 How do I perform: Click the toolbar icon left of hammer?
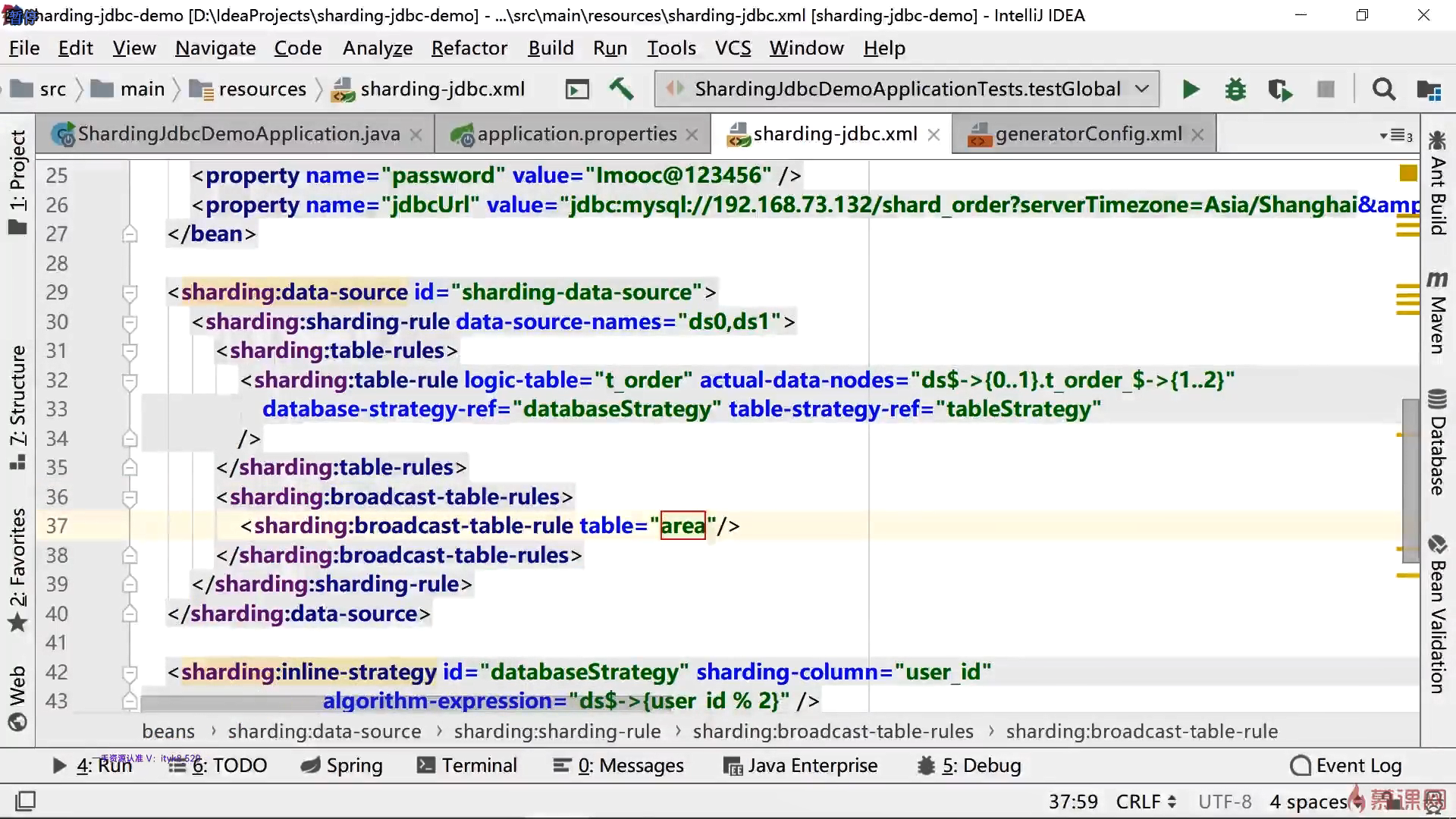click(577, 89)
